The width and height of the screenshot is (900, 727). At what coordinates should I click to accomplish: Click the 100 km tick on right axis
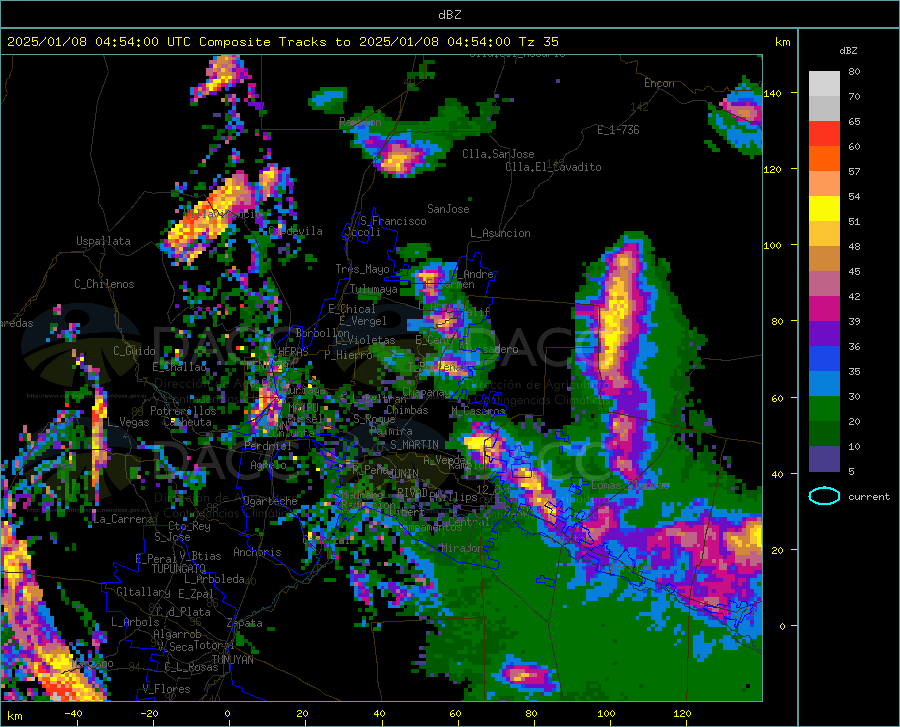772,246
